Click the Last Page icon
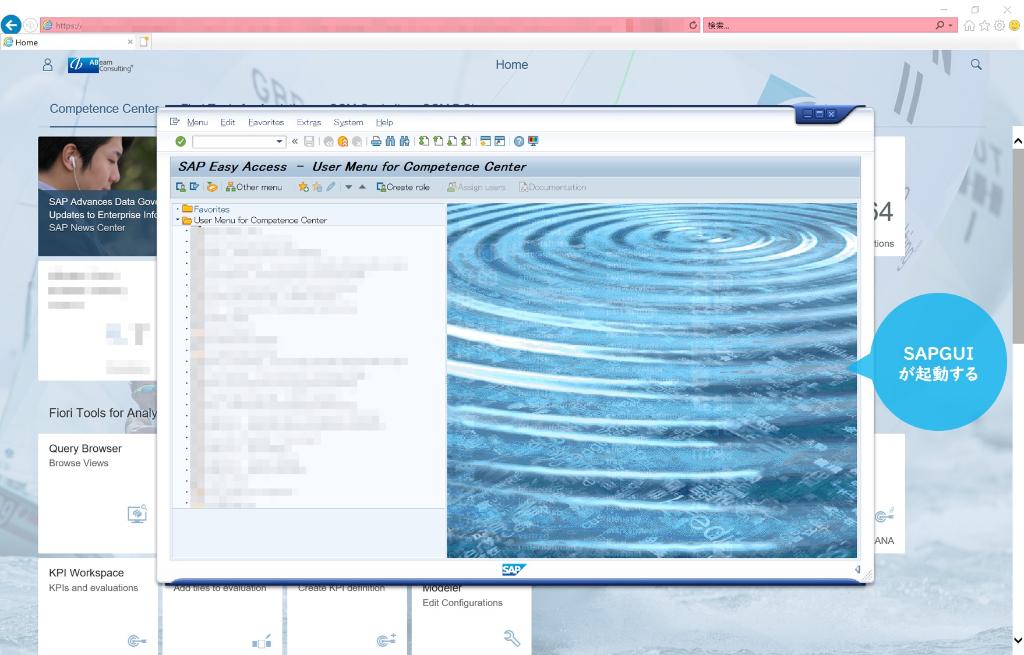The width and height of the screenshot is (1024, 655). pyautogui.click(x=466, y=141)
